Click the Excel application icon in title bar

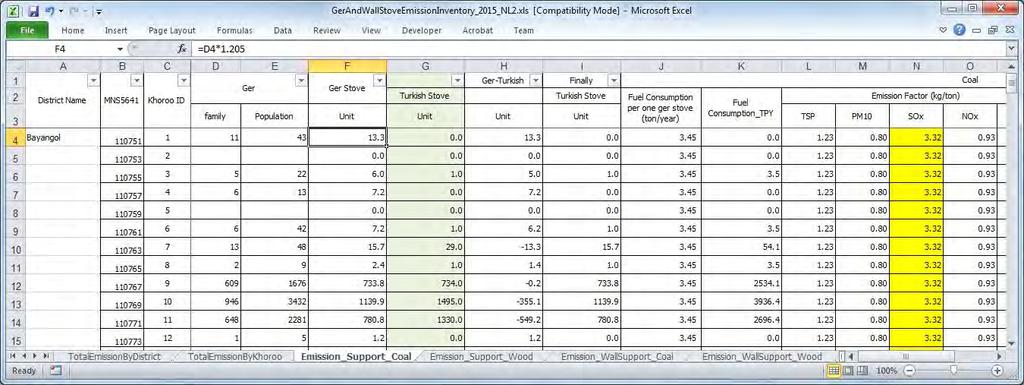[14, 11]
